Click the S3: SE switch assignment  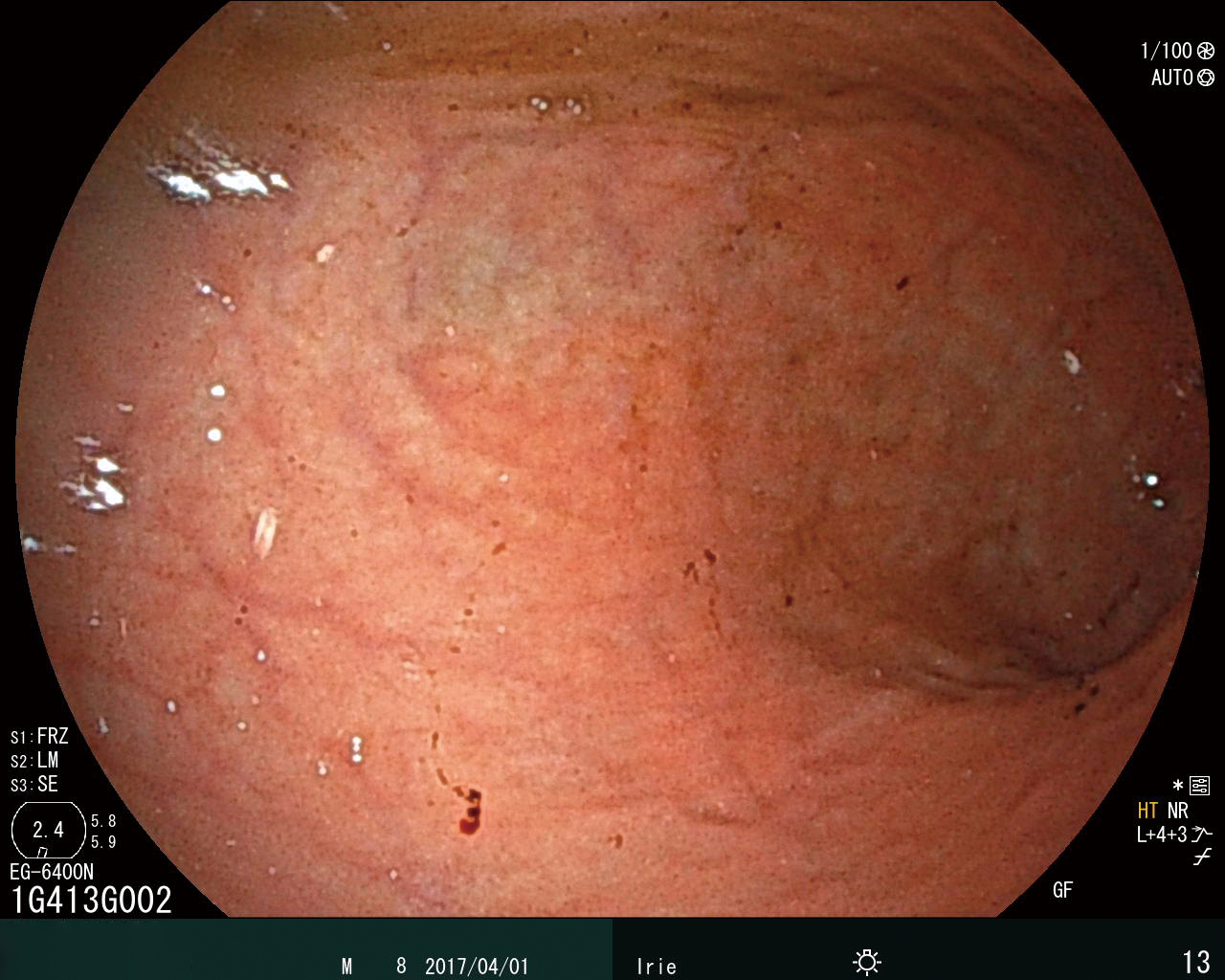click(x=34, y=785)
